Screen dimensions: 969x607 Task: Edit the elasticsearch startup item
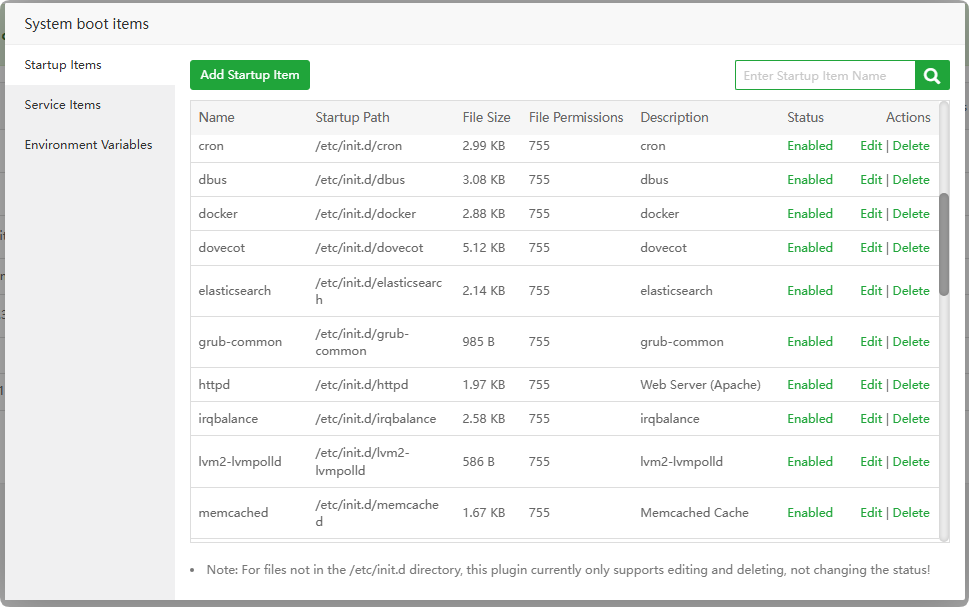(871, 291)
